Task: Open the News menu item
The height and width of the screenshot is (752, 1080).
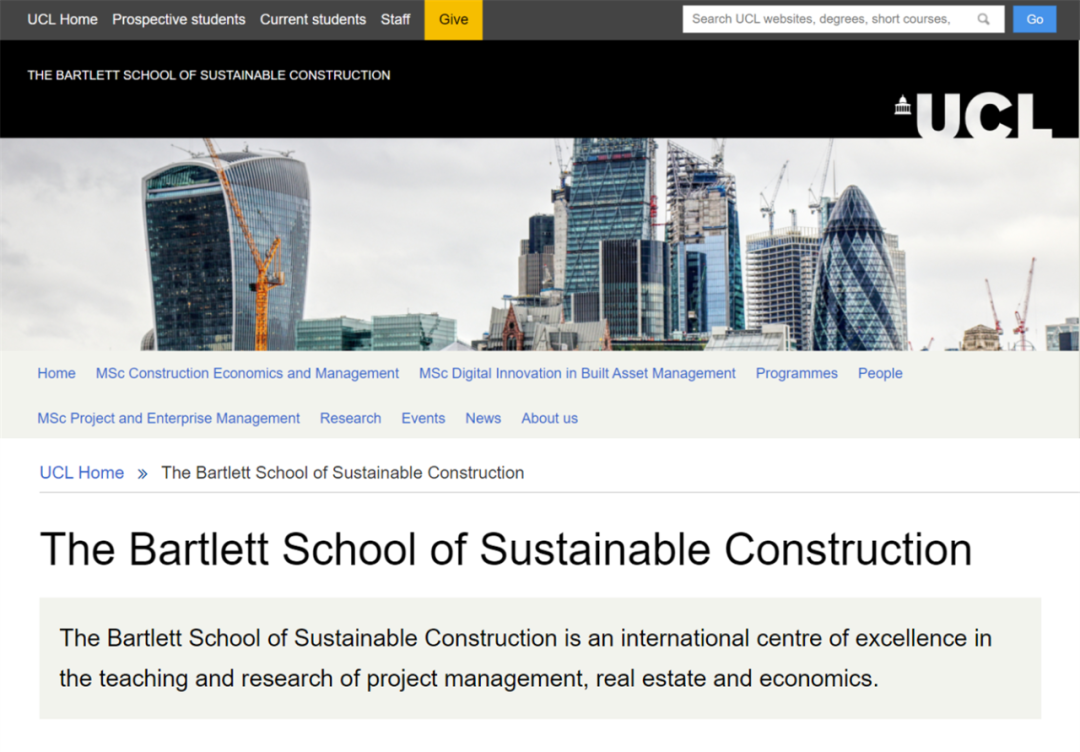Action: point(483,418)
